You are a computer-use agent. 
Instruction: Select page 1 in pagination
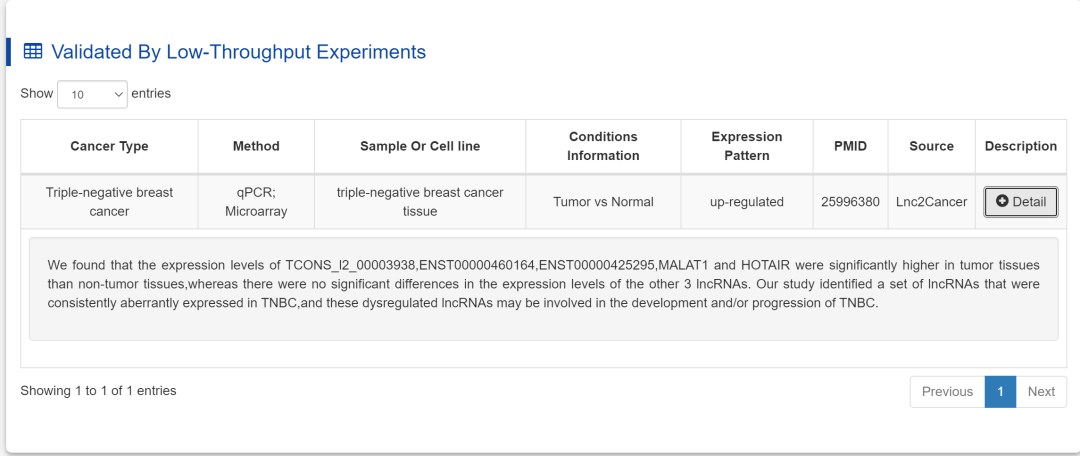(1000, 391)
